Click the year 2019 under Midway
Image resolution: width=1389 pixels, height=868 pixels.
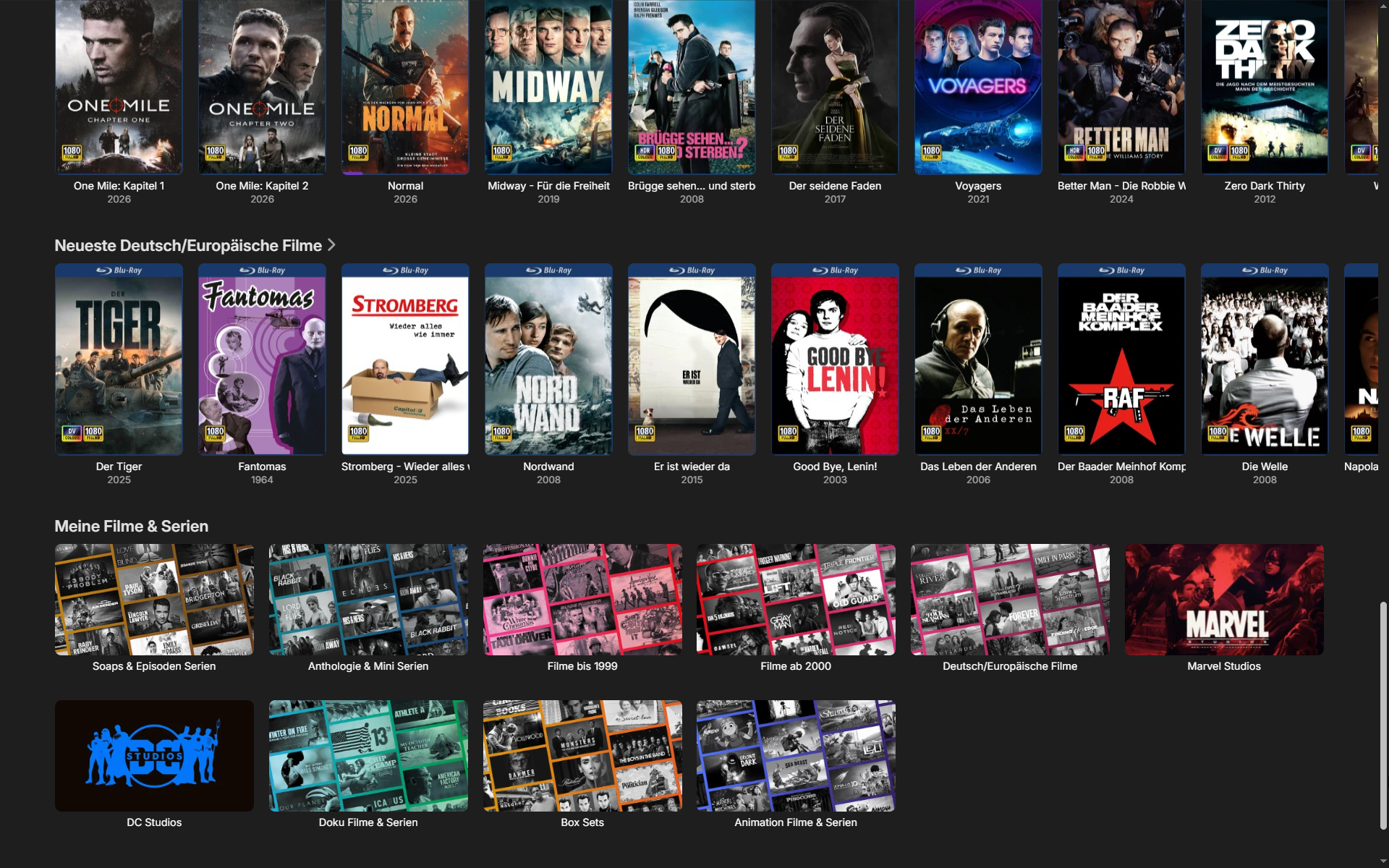(548, 199)
